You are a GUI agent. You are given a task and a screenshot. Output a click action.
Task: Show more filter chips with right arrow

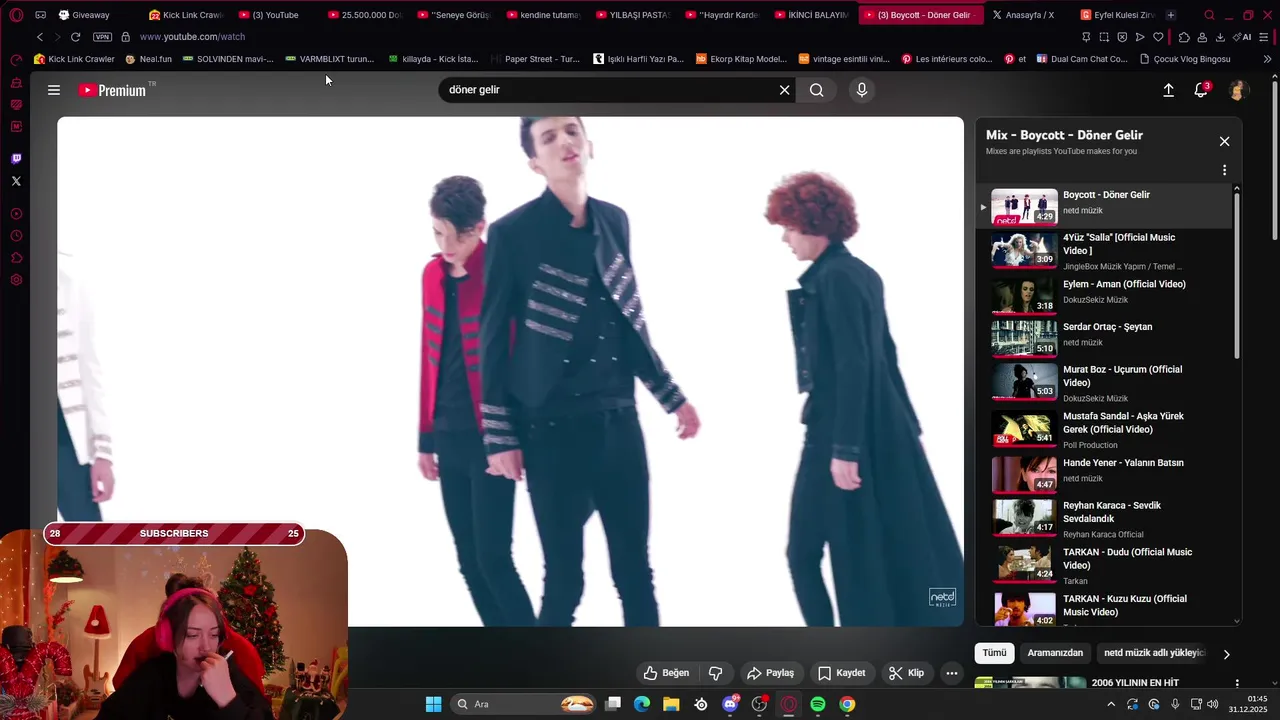(1227, 654)
